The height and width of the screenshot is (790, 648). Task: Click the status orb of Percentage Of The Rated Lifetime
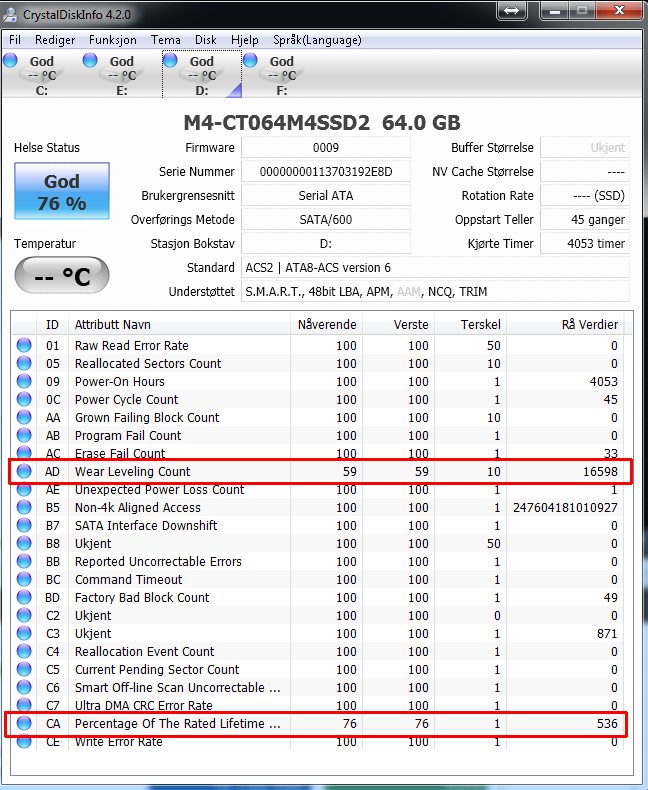(24, 723)
